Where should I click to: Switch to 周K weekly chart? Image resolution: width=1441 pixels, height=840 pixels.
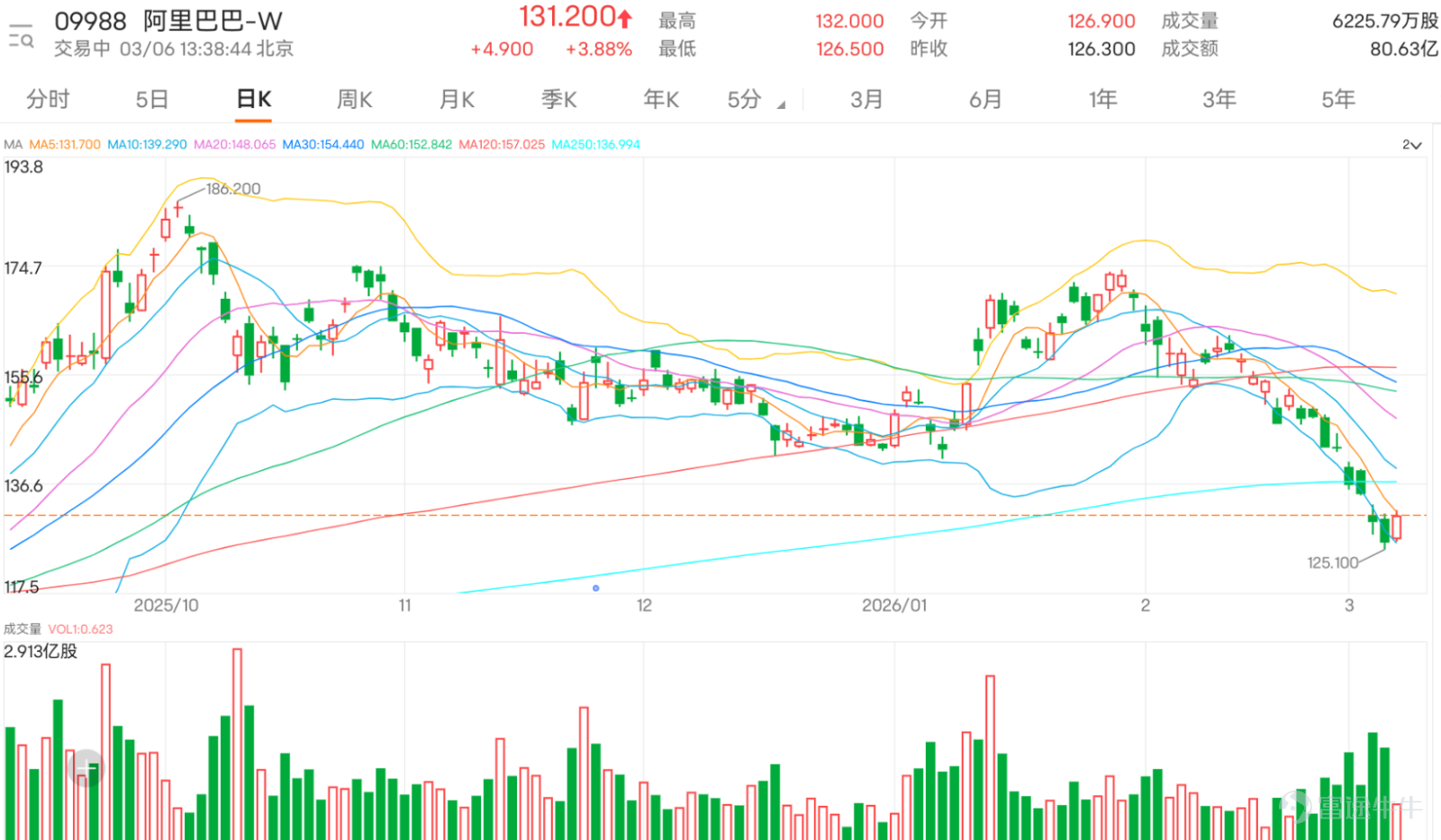(x=355, y=99)
